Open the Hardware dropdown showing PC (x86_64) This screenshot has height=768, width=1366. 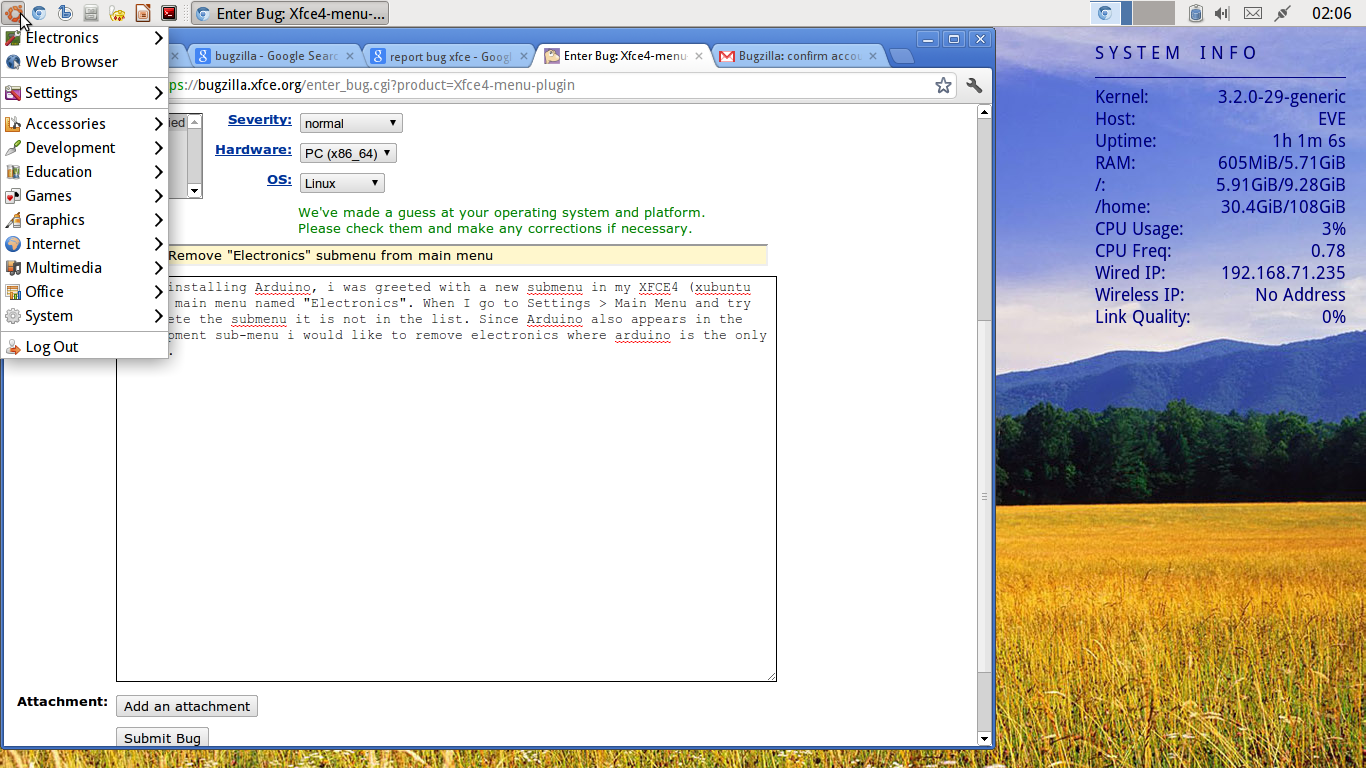point(348,153)
